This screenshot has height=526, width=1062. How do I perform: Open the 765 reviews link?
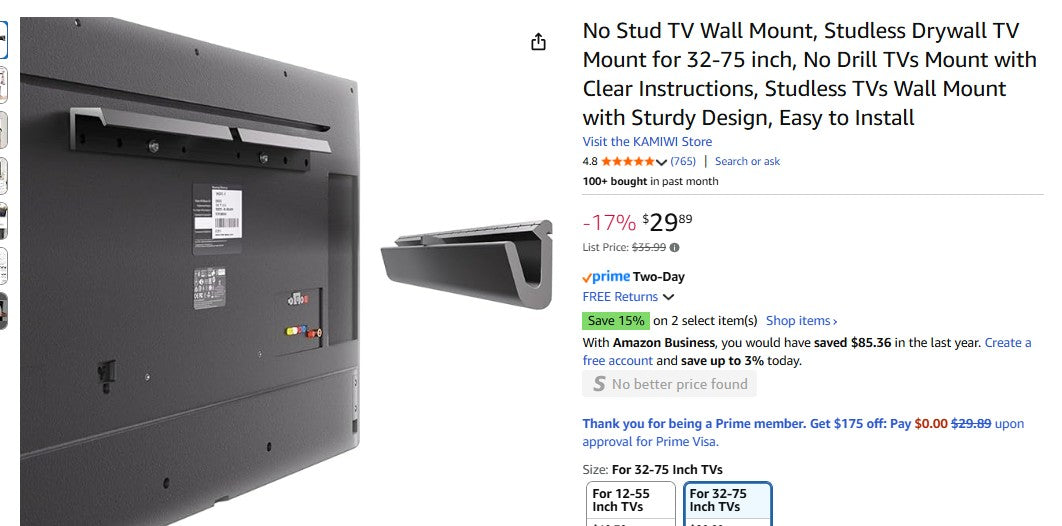coord(683,162)
